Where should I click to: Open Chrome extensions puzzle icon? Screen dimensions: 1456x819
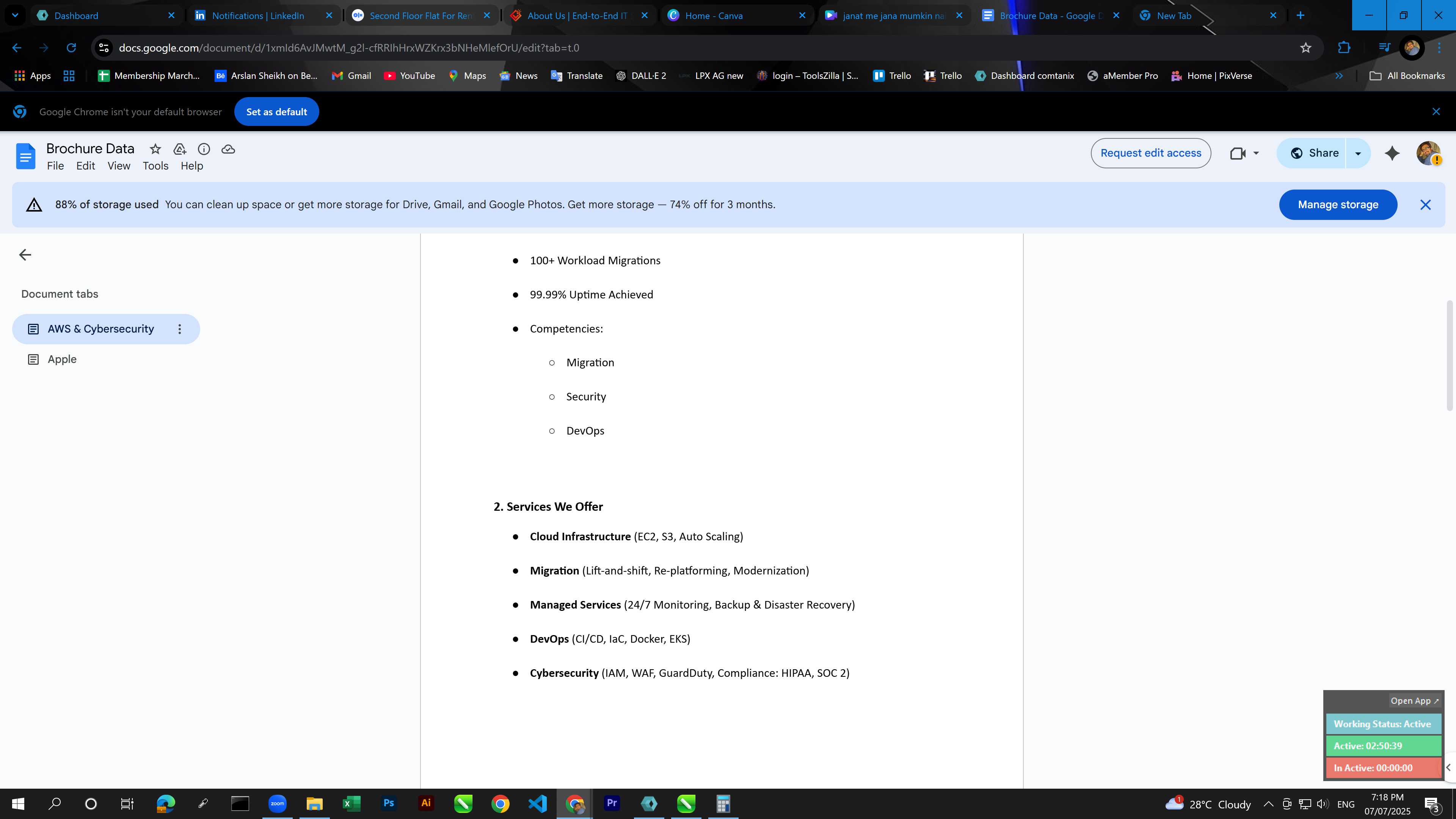click(x=1344, y=48)
